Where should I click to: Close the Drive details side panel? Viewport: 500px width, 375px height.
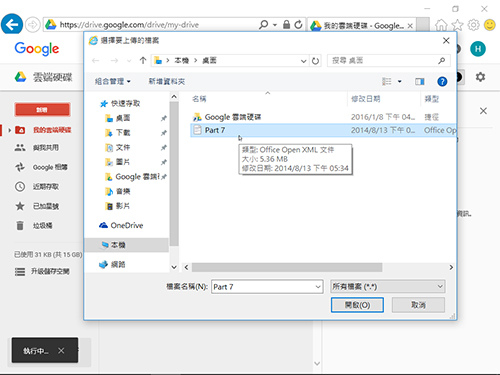[x=483, y=111]
